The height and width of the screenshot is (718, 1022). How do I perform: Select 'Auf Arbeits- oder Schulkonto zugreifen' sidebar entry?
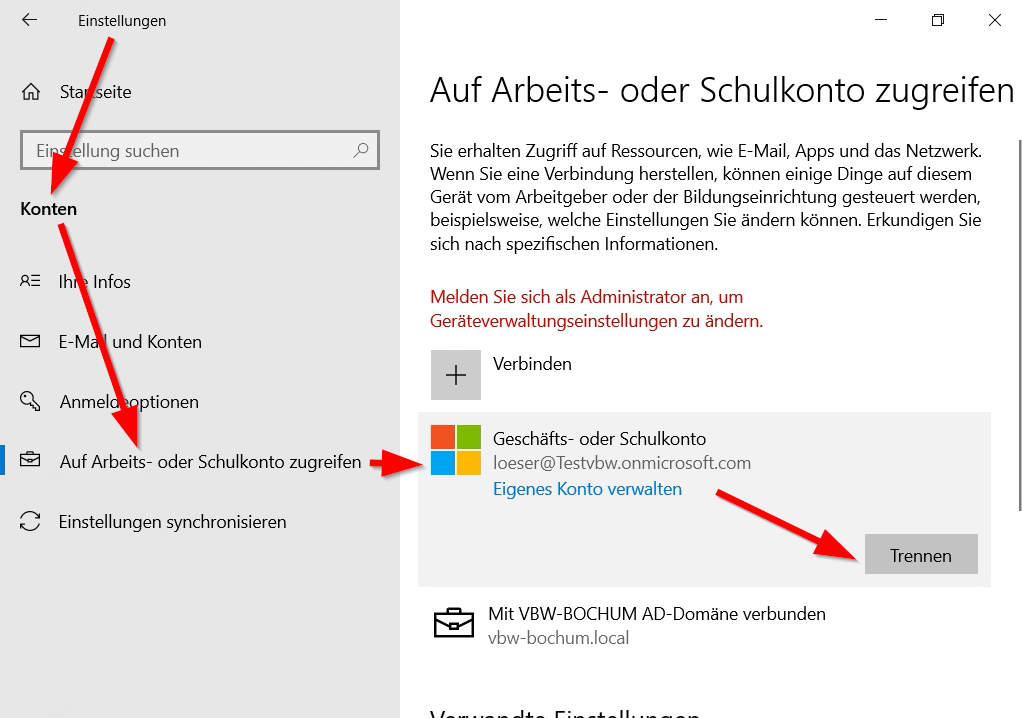[210, 462]
